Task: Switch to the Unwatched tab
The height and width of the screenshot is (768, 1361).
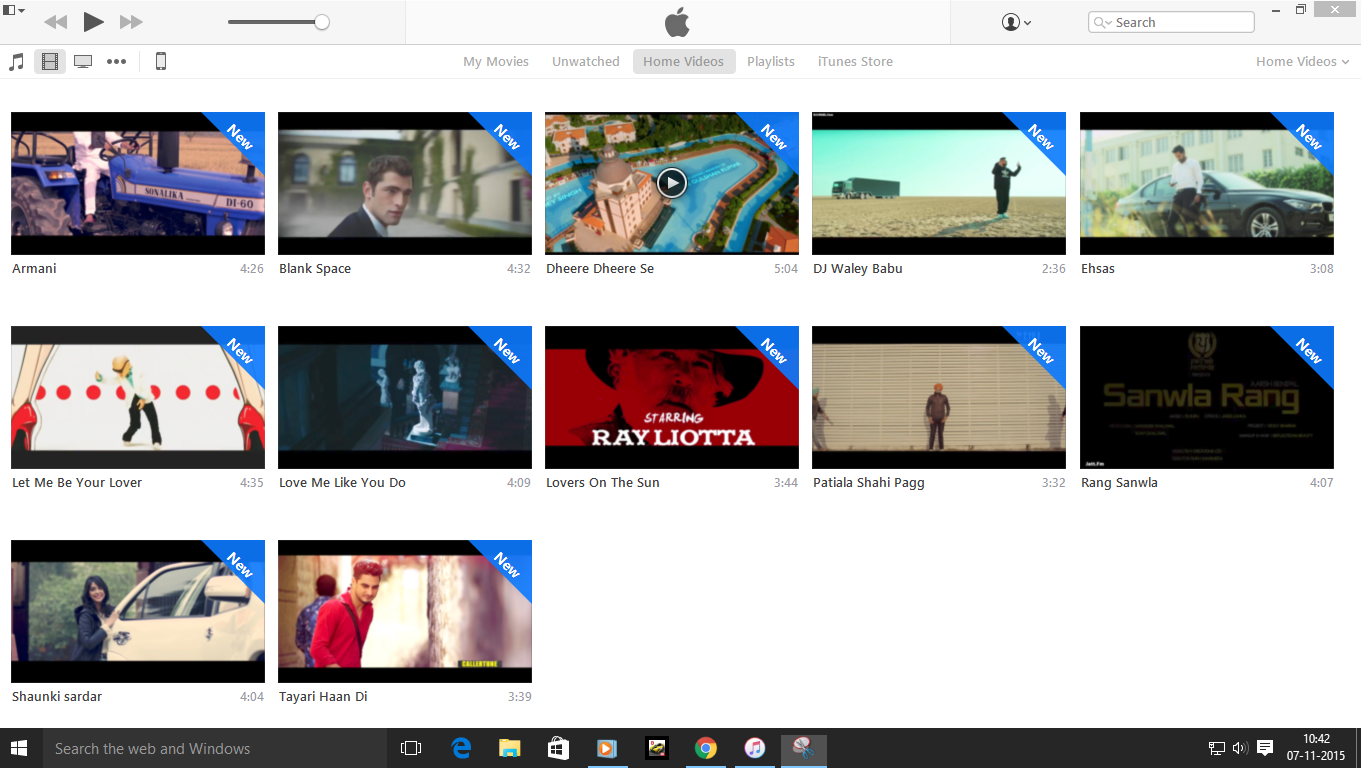Action: (586, 62)
